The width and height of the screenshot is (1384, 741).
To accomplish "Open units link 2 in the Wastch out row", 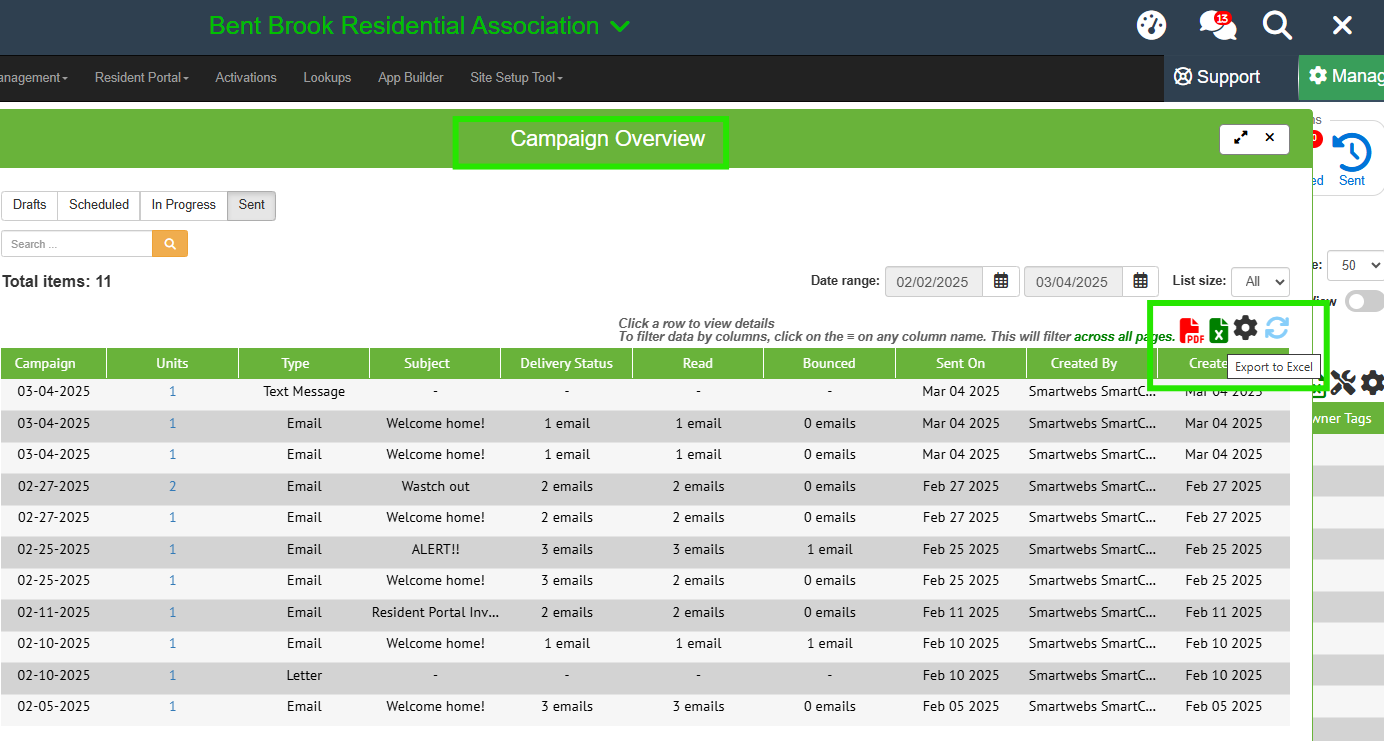I will click(173, 486).
